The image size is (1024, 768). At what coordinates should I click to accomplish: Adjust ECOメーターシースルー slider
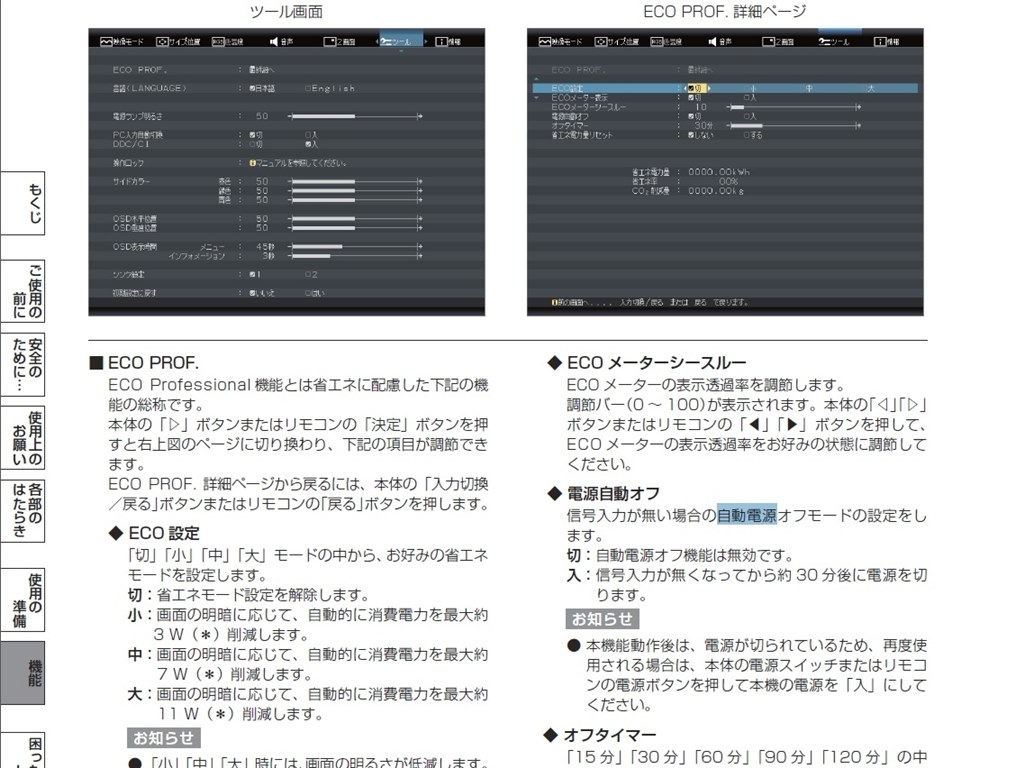pyautogui.click(x=793, y=106)
